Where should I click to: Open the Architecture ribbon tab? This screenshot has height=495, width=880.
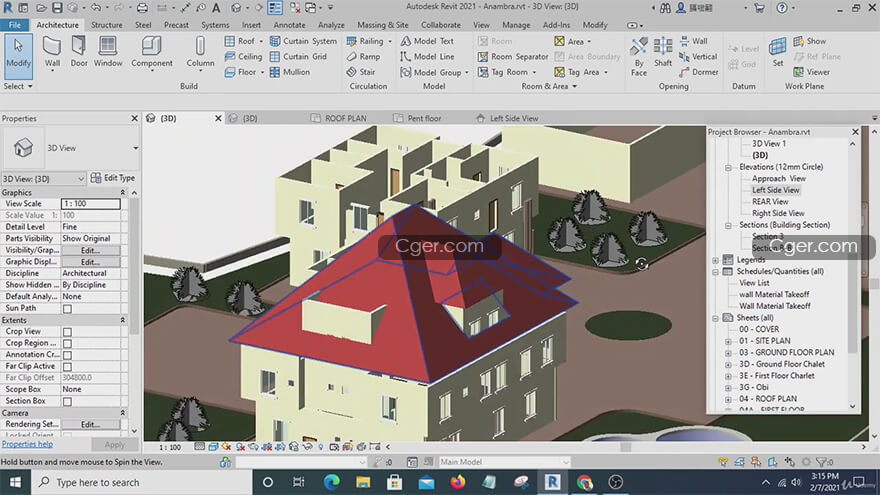coord(57,25)
